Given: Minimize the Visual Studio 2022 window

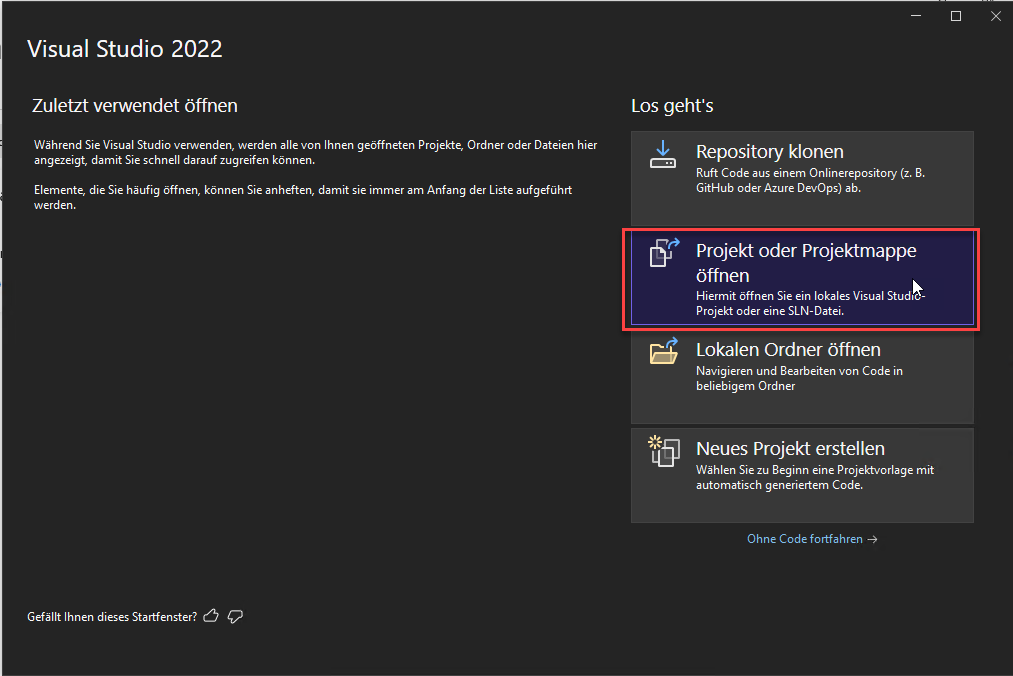Looking at the screenshot, I should [916, 16].
